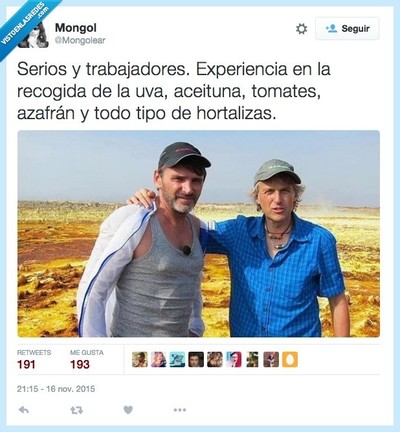View the 191 retweets list
This screenshot has width=400, height=432.
[34, 360]
